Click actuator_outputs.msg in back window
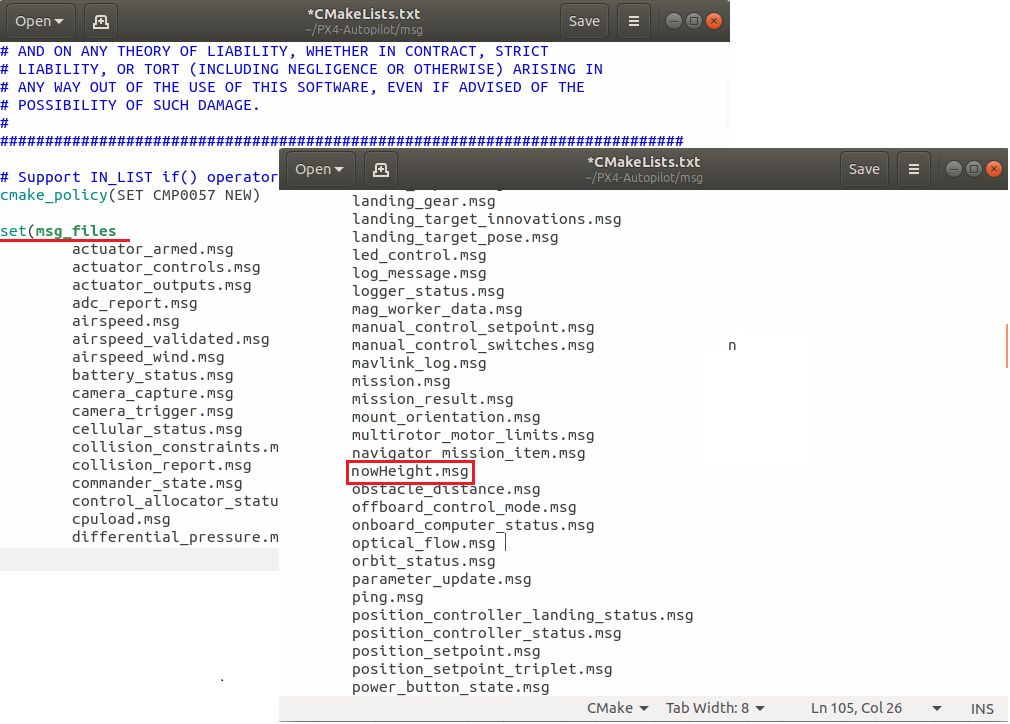 coord(162,285)
